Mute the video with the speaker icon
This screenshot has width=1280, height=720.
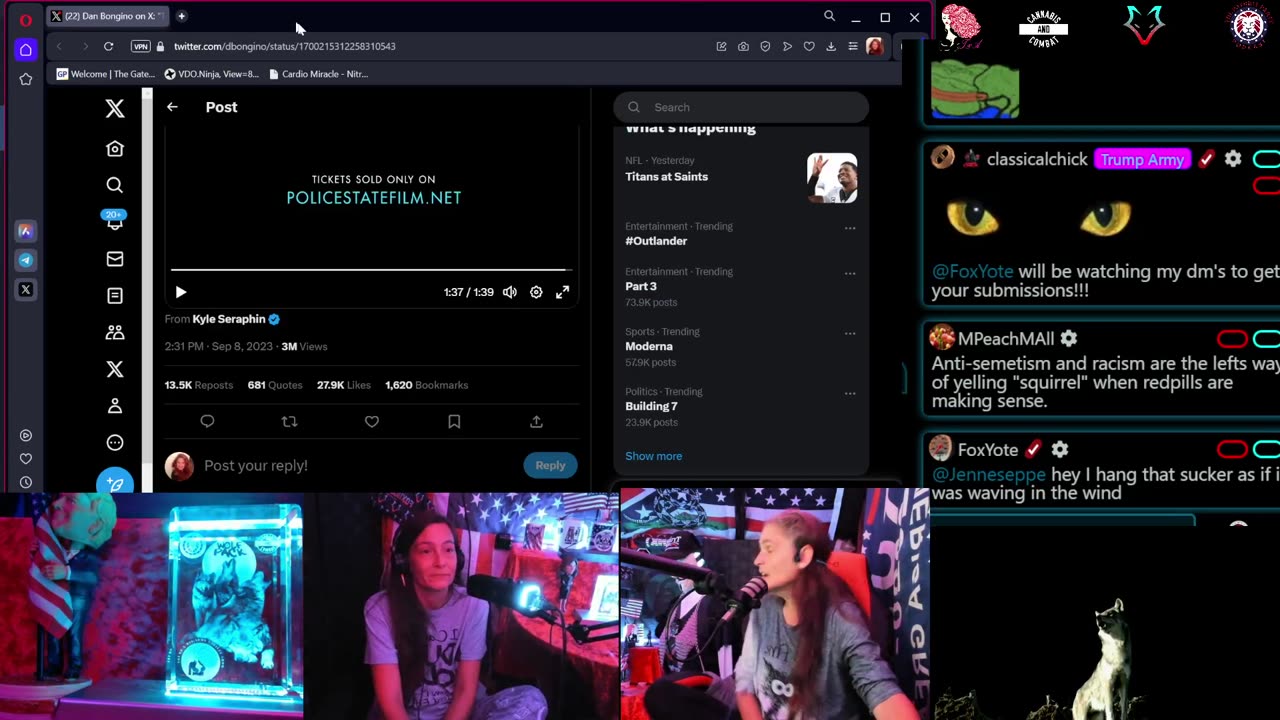coord(510,292)
